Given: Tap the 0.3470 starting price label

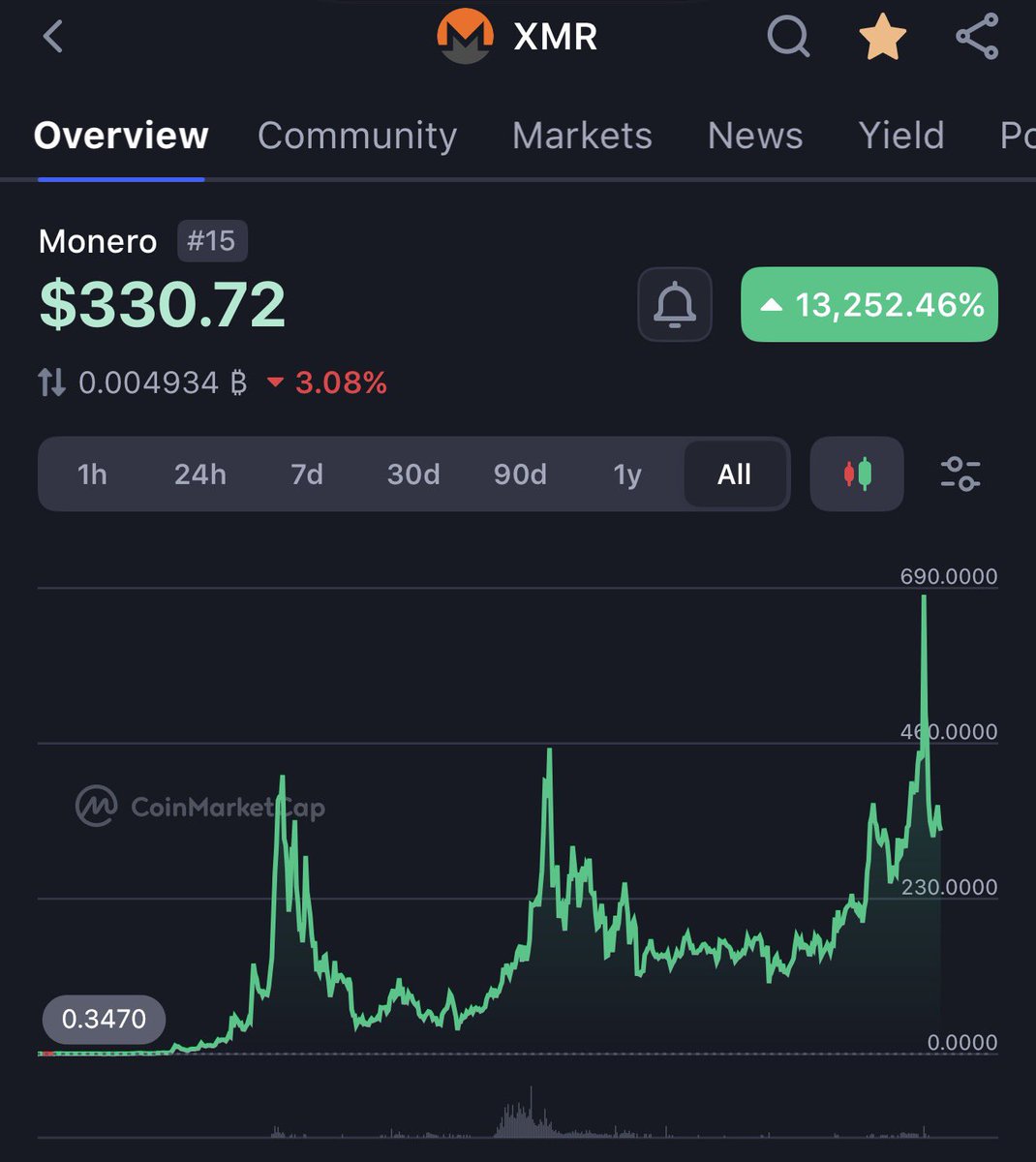Looking at the screenshot, I should [x=104, y=1019].
